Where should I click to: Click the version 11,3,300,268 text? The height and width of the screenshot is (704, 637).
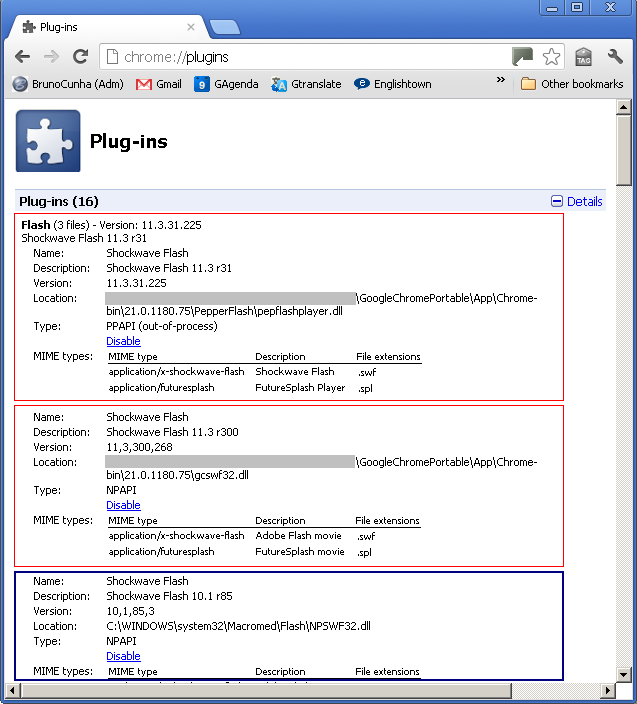click(x=140, y=447)
